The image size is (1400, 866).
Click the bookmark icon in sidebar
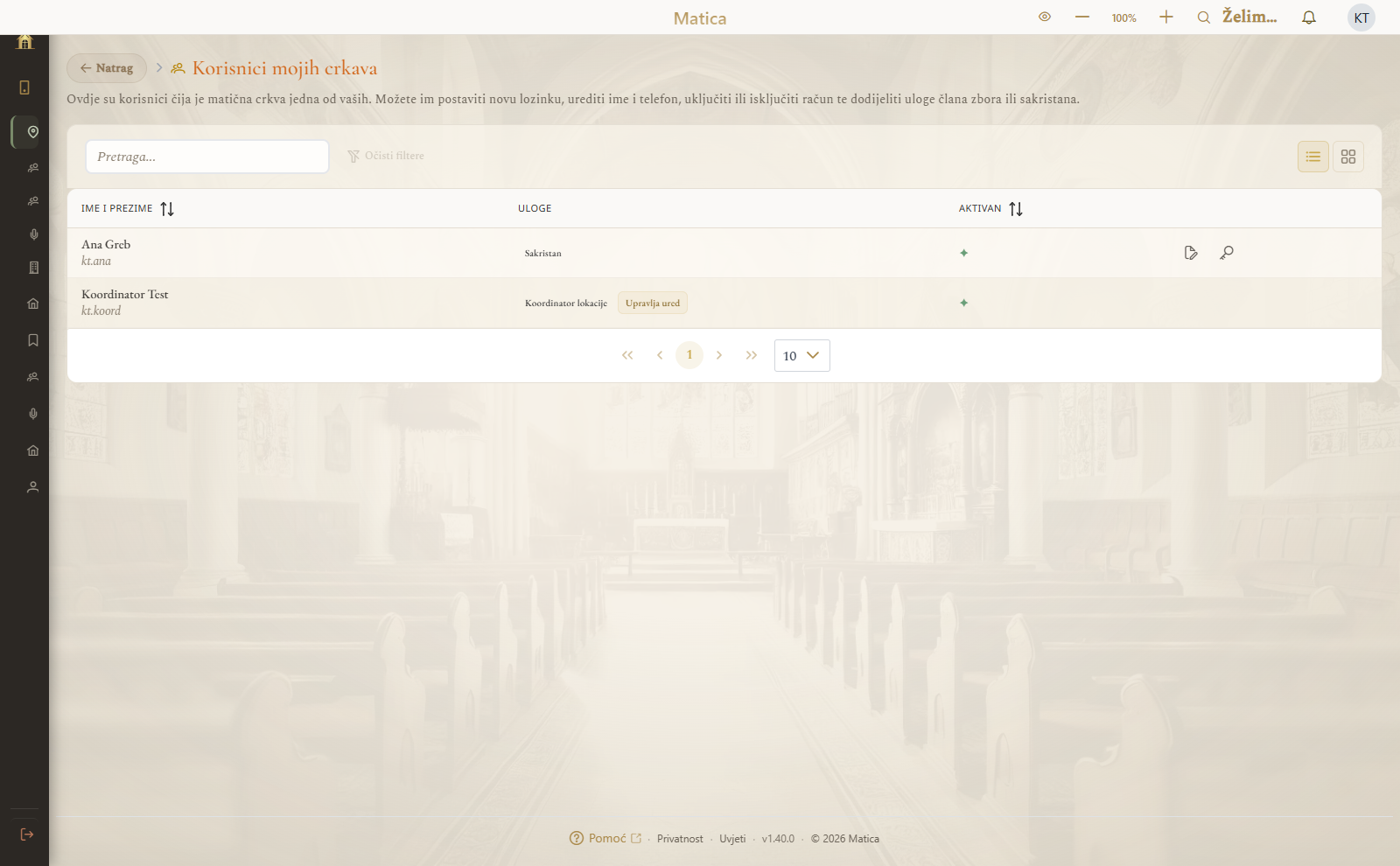click(x=32, y=340)
